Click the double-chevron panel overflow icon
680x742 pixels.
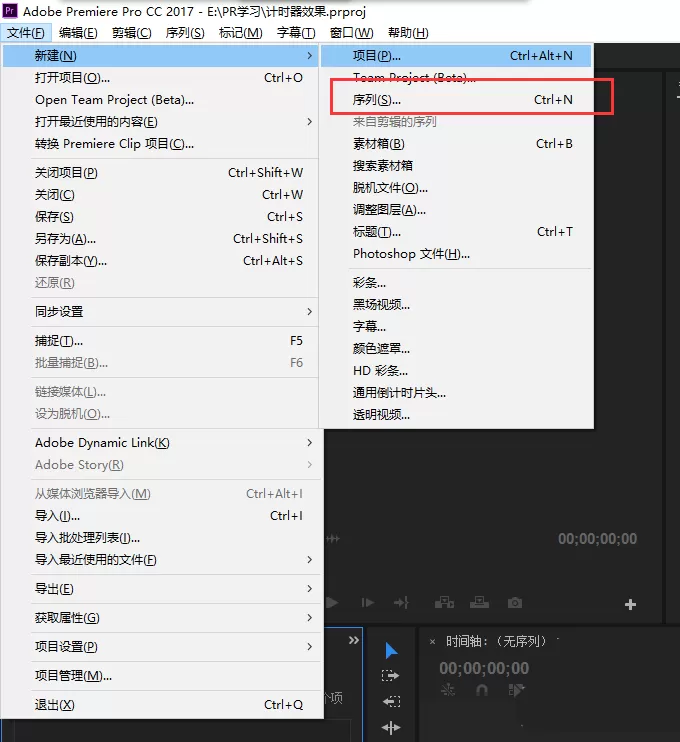353,640
